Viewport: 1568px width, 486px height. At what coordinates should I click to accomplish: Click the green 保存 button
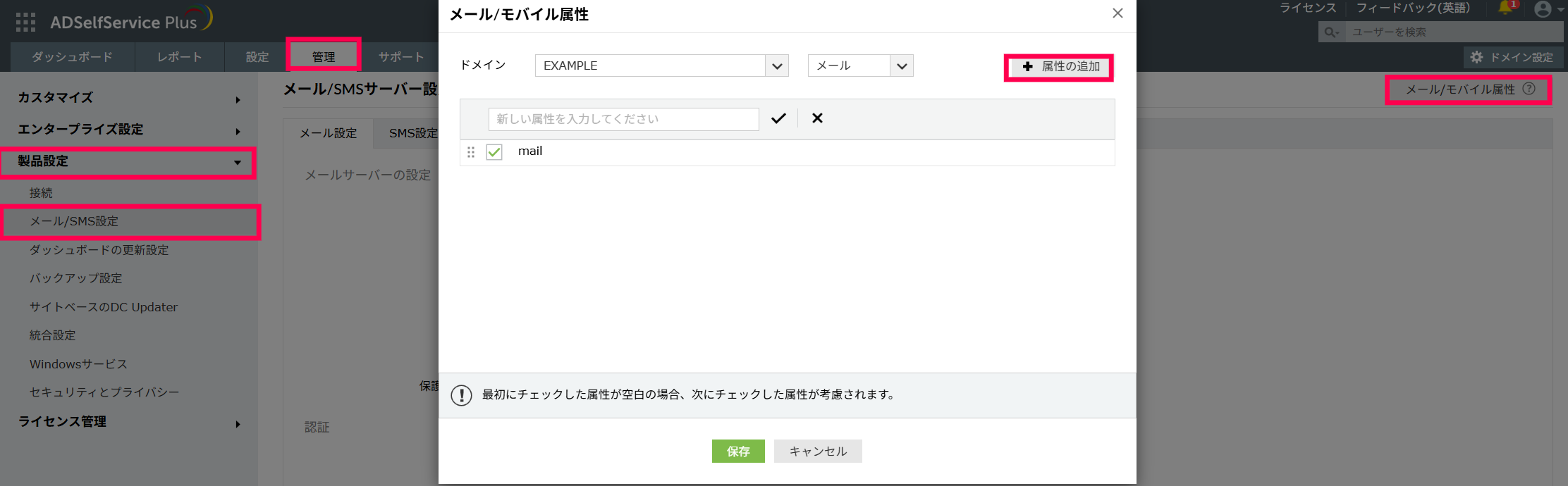point(738,451)
